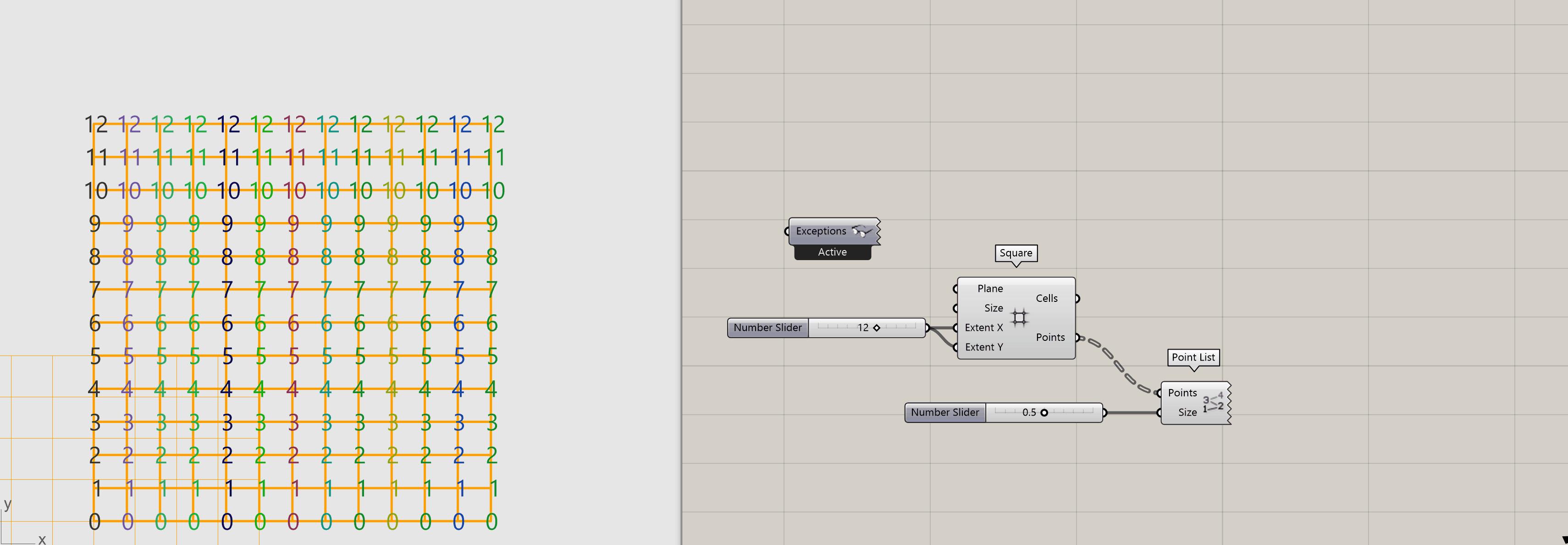Click the Number Slider label beside 12
Screen dimensions: 1568x545
pyautogui.click(x=767, y=328)
